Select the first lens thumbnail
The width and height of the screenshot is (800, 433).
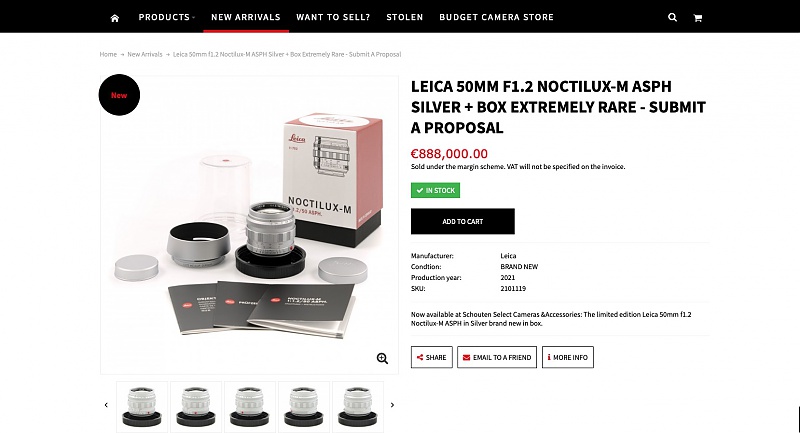(x=142, y=406)
